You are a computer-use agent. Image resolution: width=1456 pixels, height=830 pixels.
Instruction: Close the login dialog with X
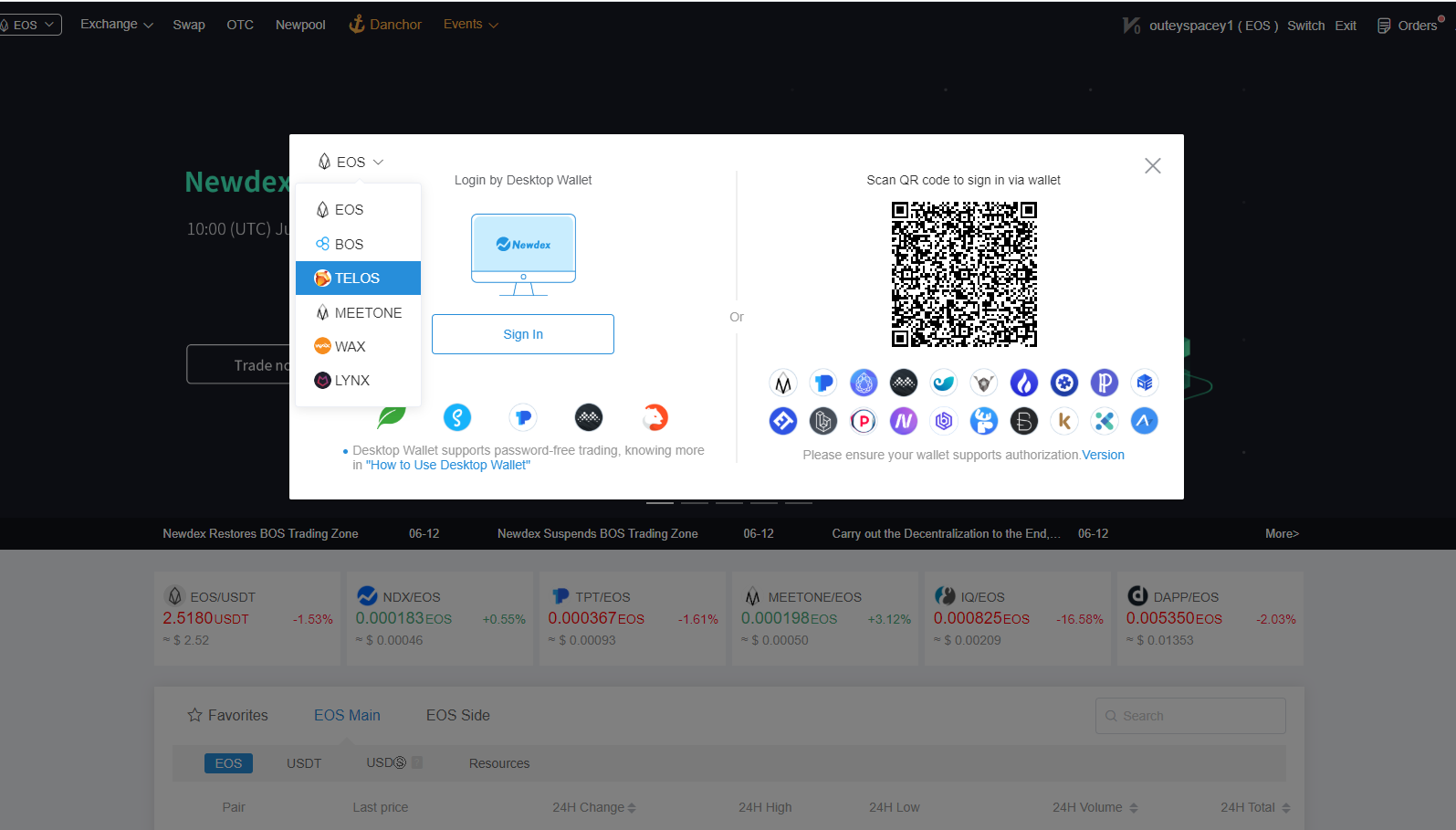1153,165
